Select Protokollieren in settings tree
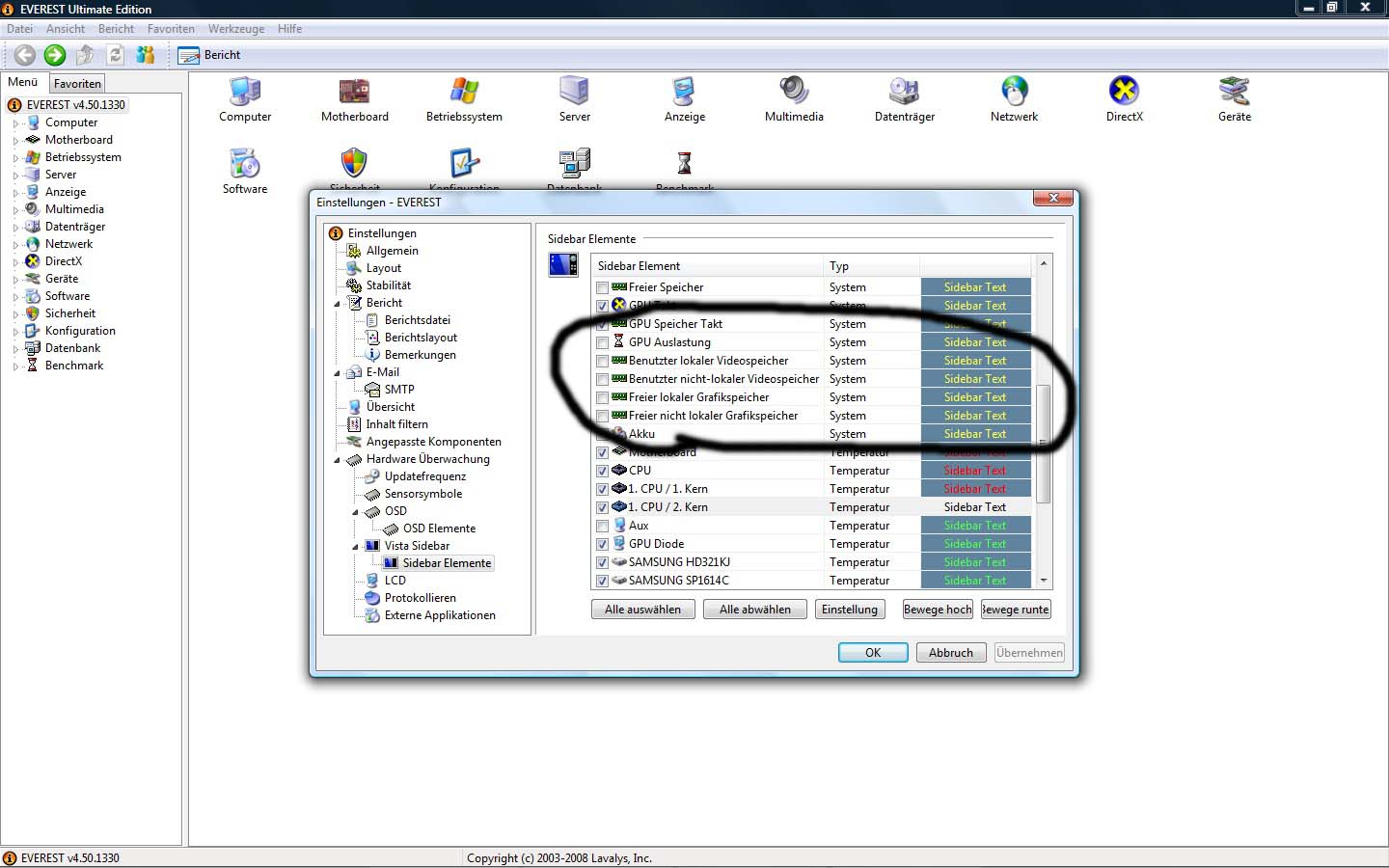This screenshot has width=1389, height=868. 421,598
